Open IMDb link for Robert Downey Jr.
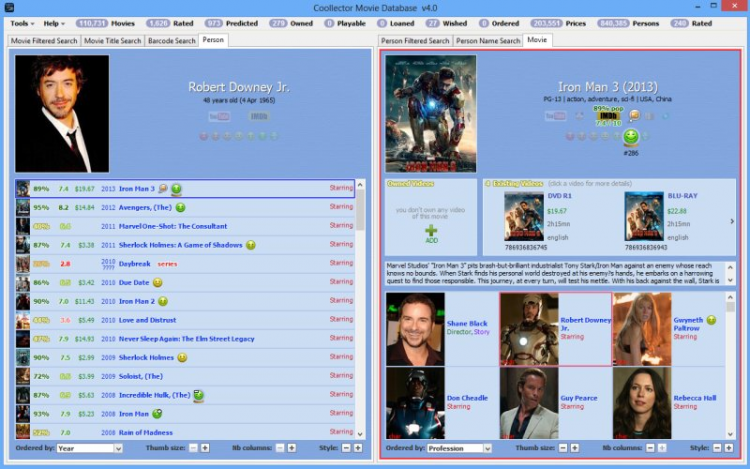Screen dimensions: 750x469 click(259, 116)
